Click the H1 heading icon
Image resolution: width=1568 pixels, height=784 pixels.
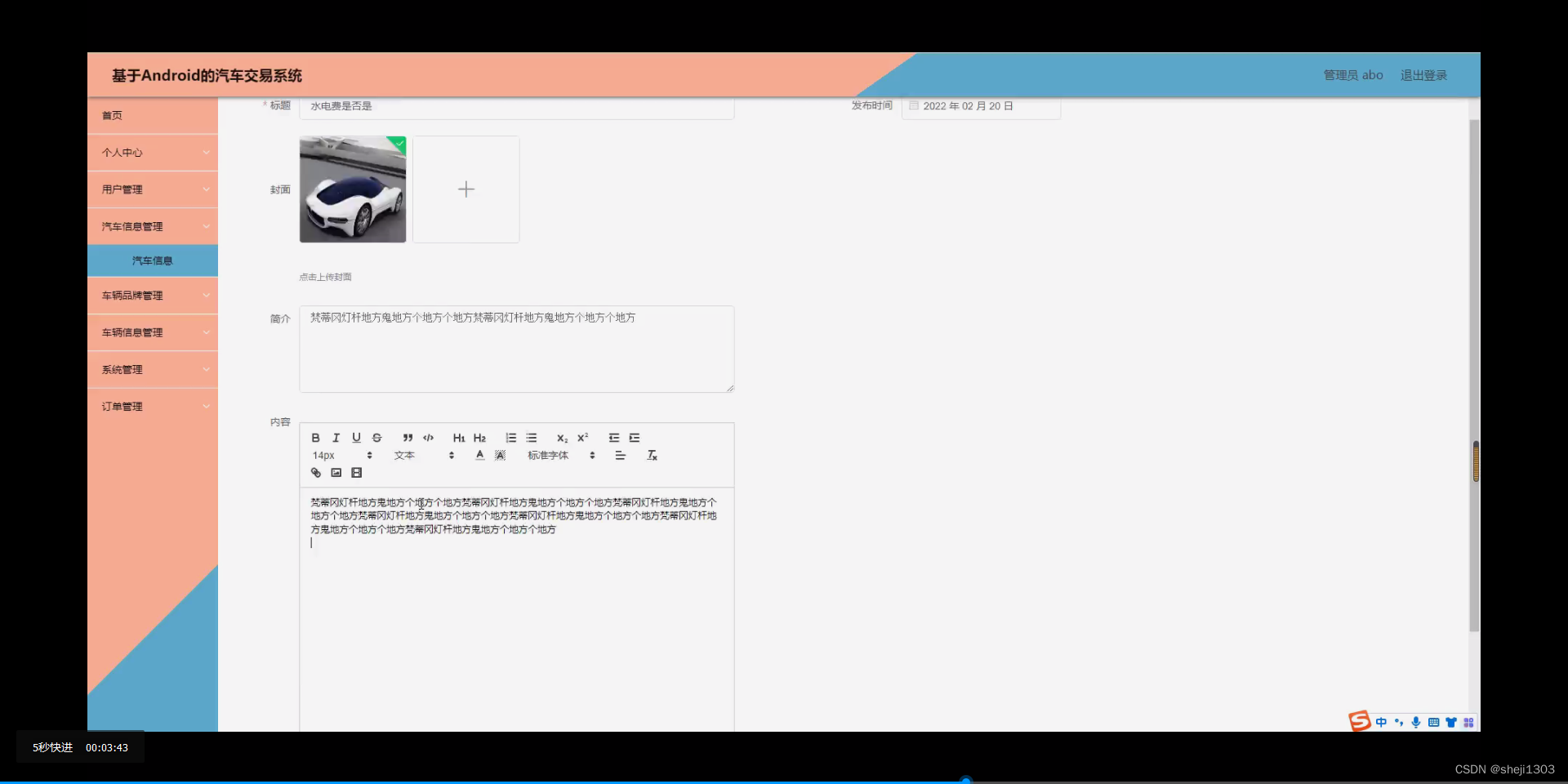click(x=458, y=438)
